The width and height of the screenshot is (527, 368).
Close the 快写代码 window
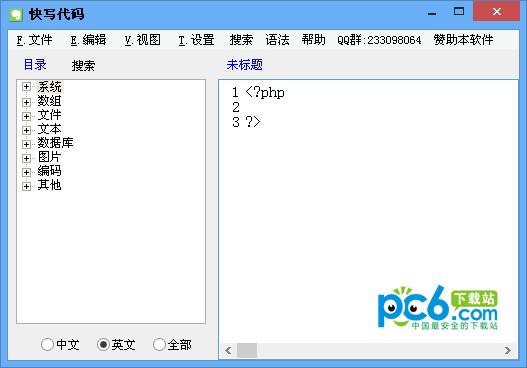496,12
